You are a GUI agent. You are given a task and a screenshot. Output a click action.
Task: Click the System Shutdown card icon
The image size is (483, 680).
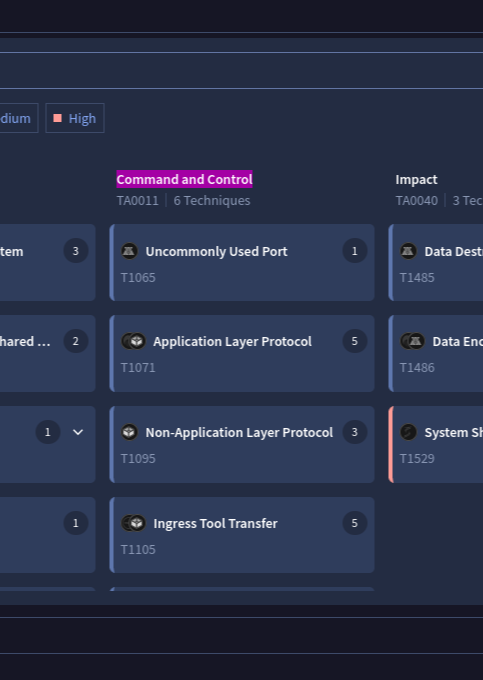tap(408, 432)
